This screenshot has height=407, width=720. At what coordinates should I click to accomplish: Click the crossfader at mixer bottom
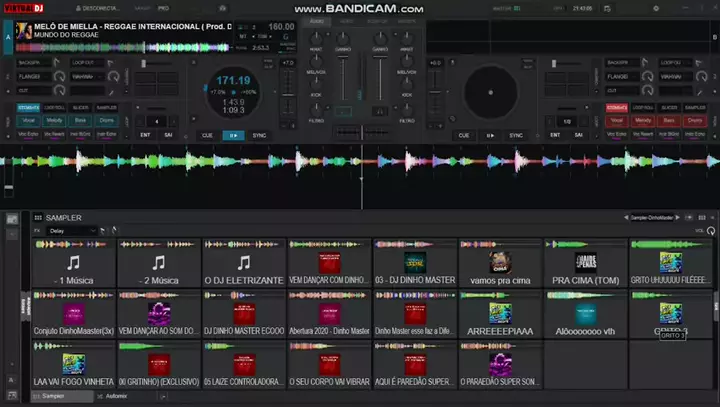pos(362,132)
